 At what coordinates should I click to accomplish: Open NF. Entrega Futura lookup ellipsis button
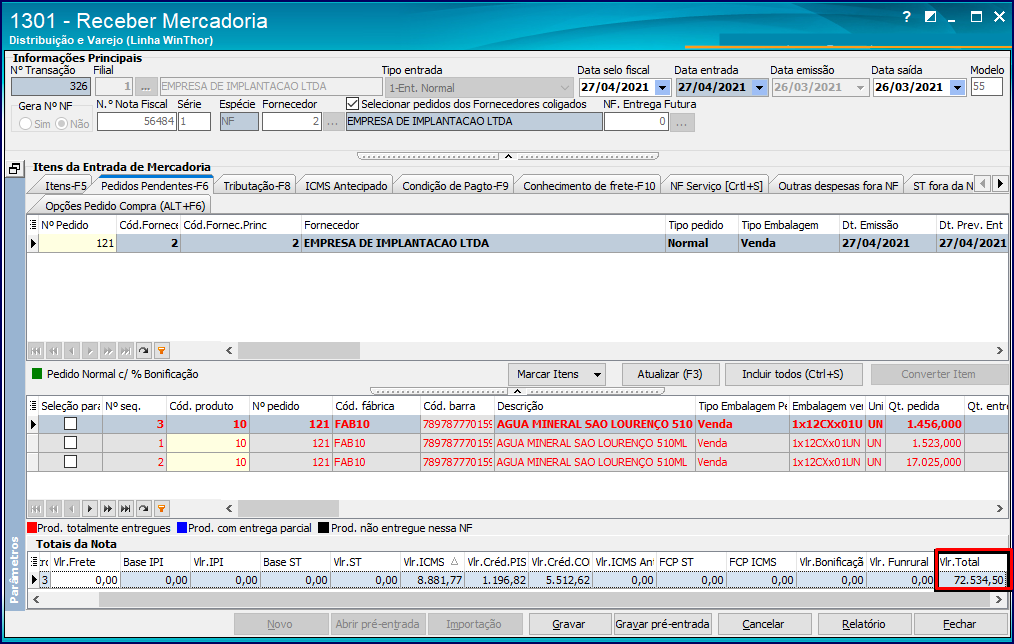682,122
